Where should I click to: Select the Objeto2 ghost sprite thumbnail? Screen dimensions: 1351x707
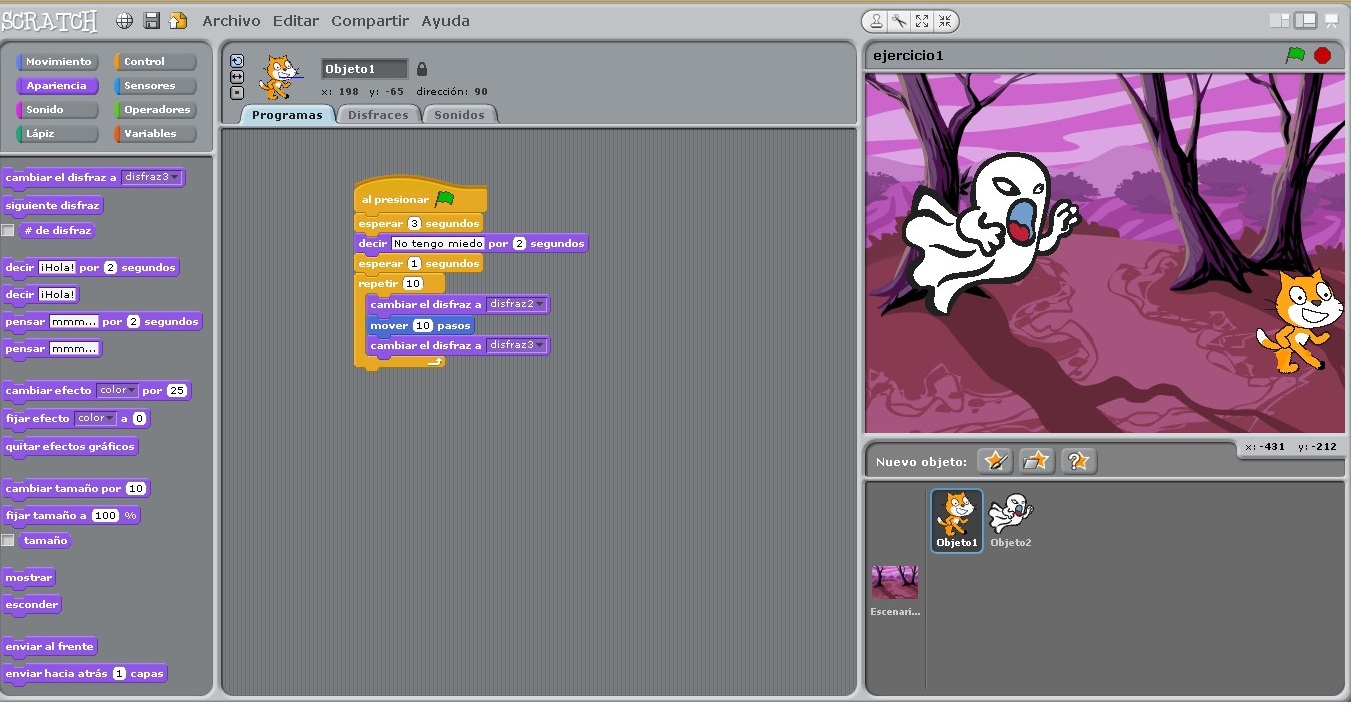(x=1010, y=519)
